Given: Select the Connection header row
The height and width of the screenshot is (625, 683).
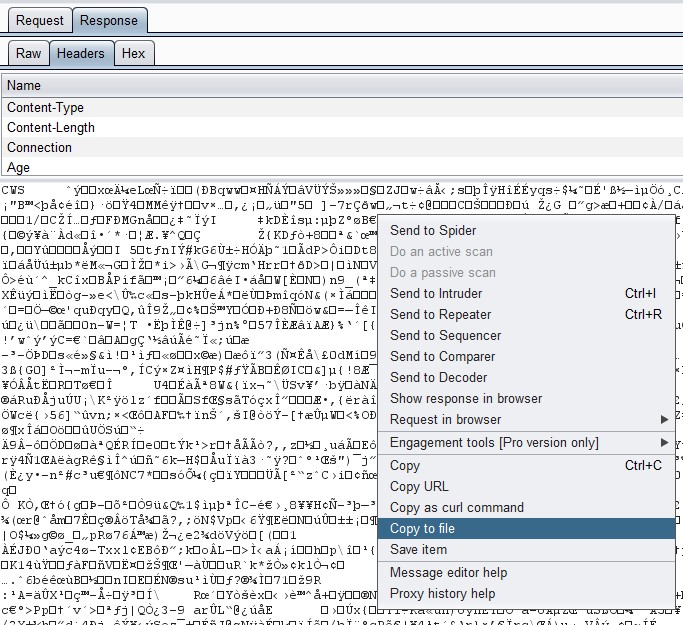Looking at the screenshot, I should point(342,147).
